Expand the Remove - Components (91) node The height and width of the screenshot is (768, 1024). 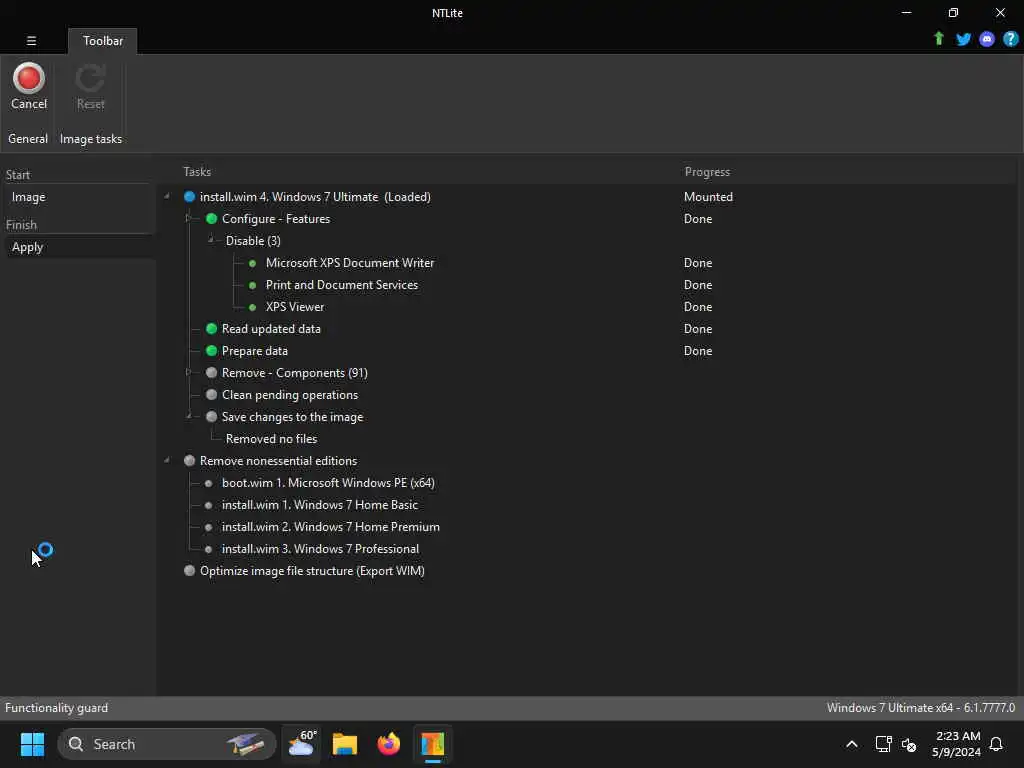pyautogui.click(x=188, y=372)
